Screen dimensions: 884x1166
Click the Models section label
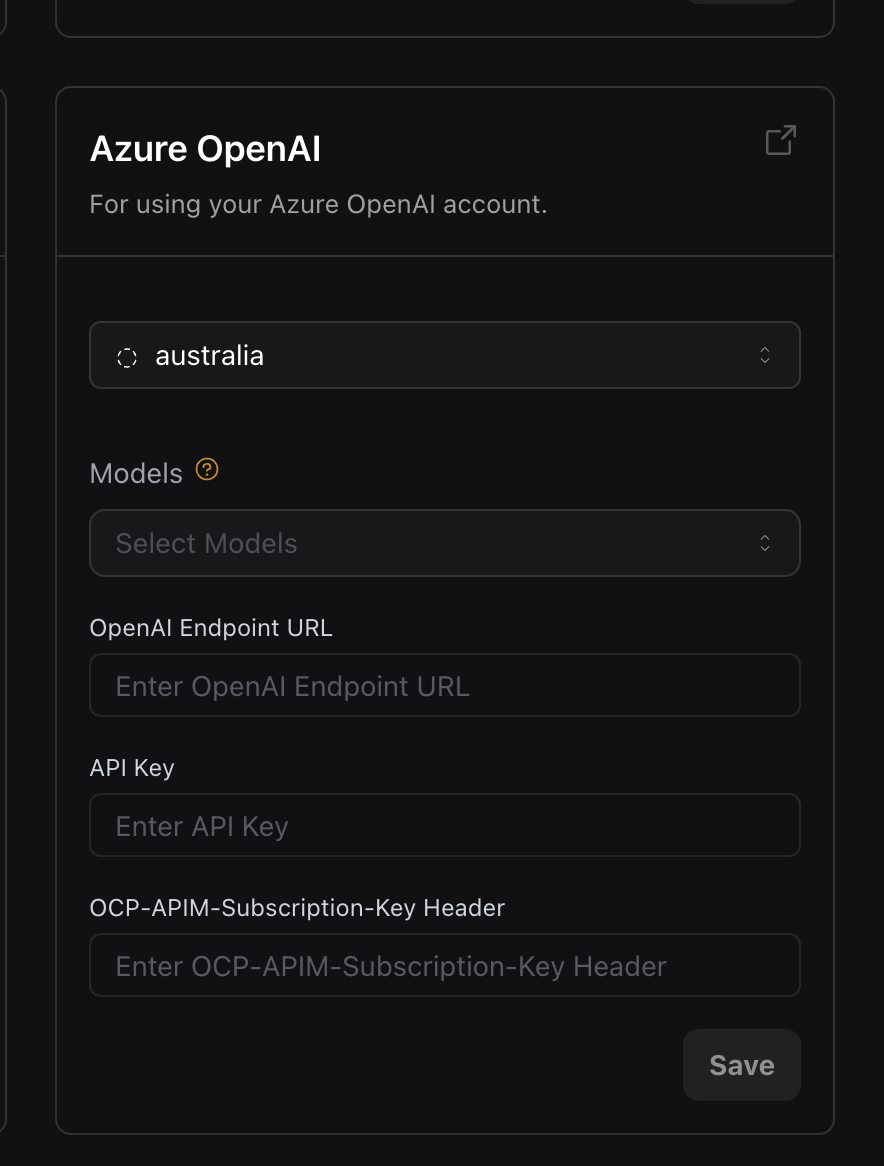tap(135, 472)
